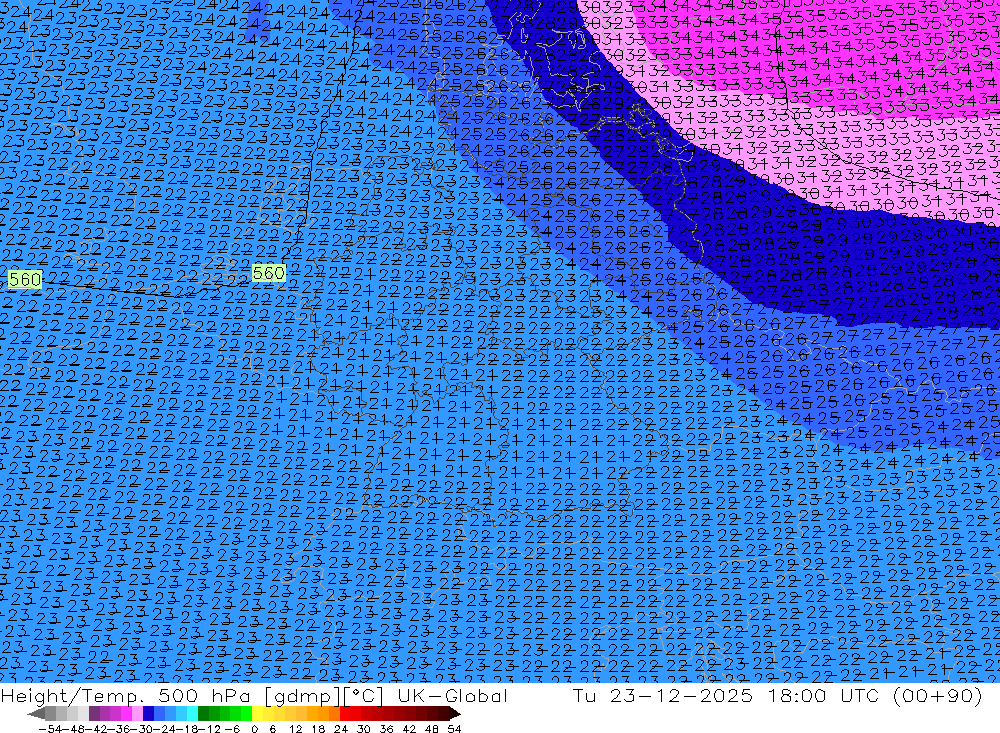Viewport: 1000px width, 733px height.
Task: Click the gray left arrow end of colorbar
Action: [x=36, y=713]
